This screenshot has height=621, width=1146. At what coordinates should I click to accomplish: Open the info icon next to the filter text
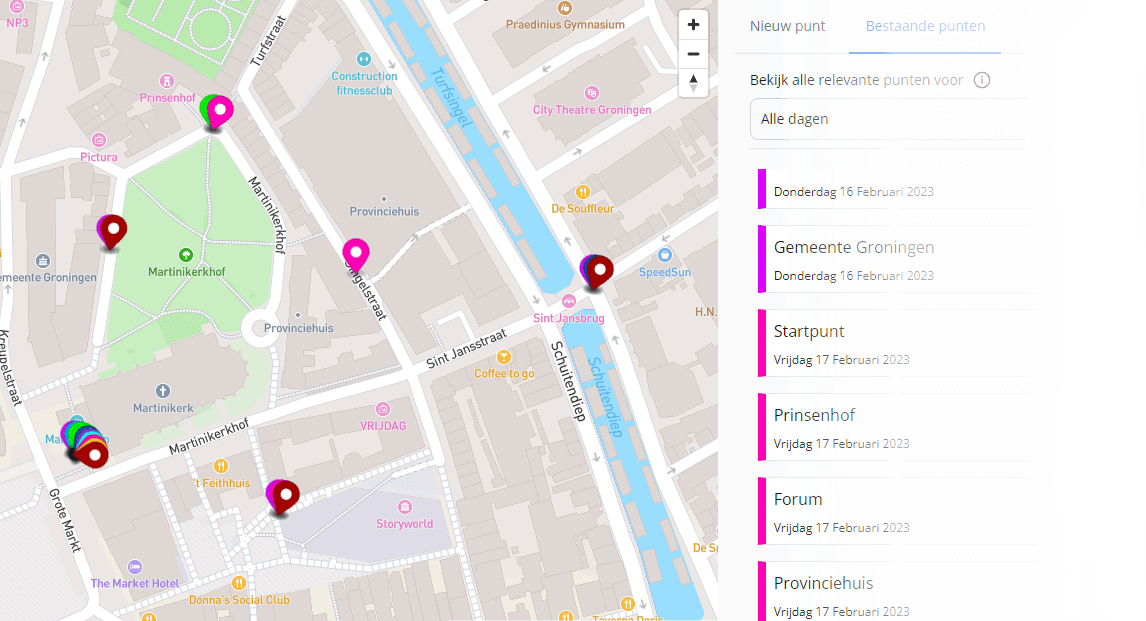[982, 79]
